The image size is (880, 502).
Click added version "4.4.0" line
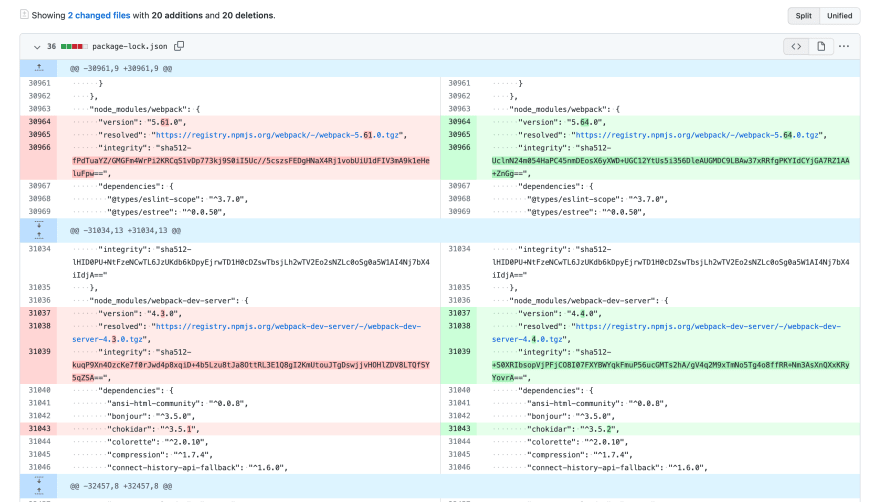pos(668,313)
